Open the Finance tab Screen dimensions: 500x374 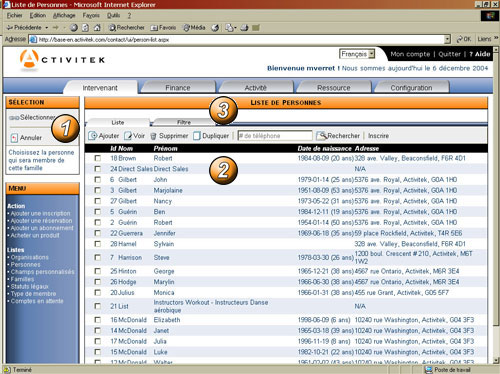pyautogui.click(x=178, y=88)
